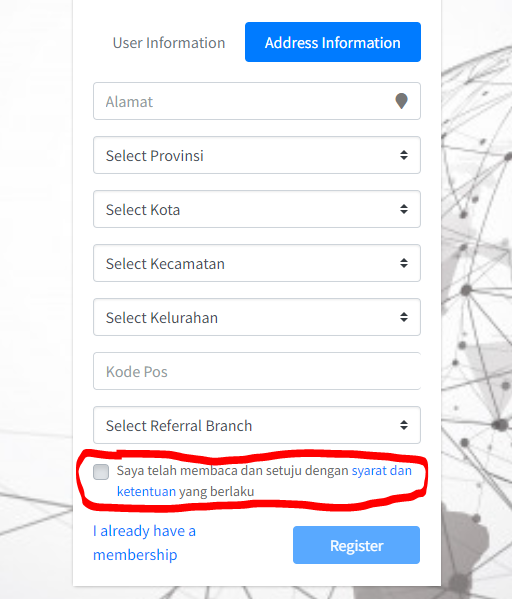Click the sort arrows on Select Kelurahan
This screenshot has width=512, height=599.
coord(404,317)
